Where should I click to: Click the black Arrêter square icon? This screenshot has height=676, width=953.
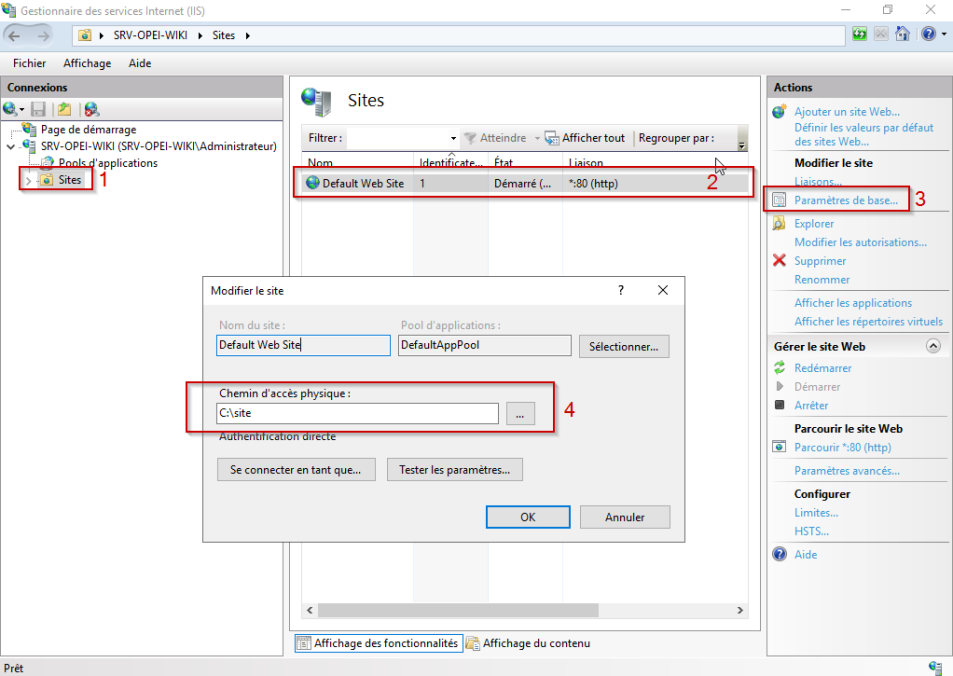click(780, 404)
